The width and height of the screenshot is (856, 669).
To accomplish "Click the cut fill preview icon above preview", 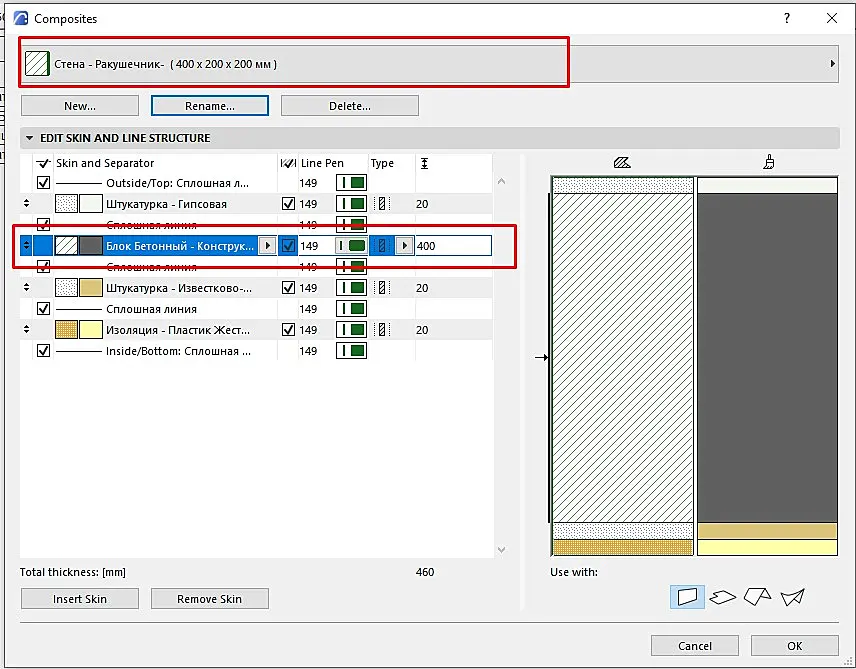I will tap(622, 162).
